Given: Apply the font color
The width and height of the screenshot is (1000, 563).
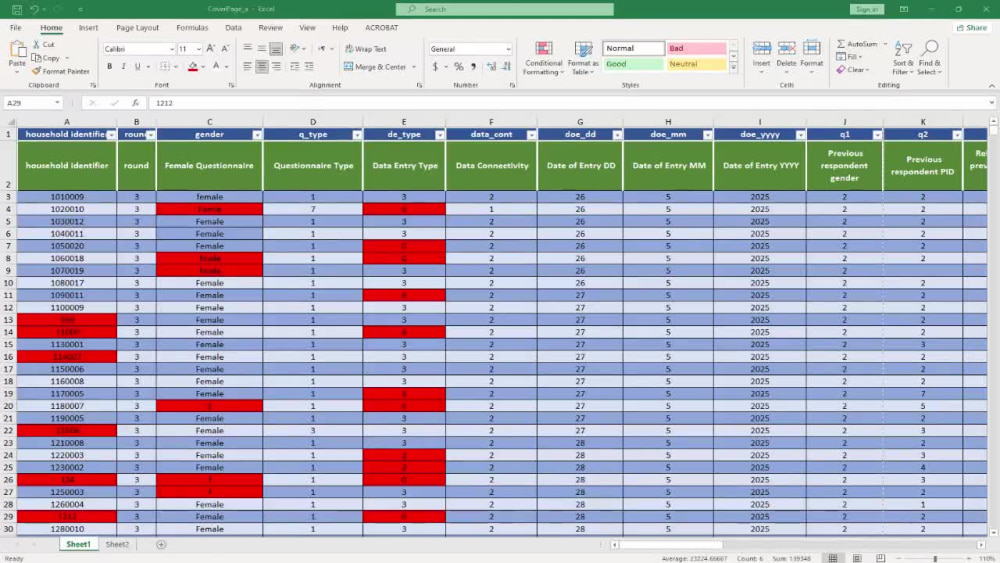Looking at the screenshot, I should [x=216, y=66].
